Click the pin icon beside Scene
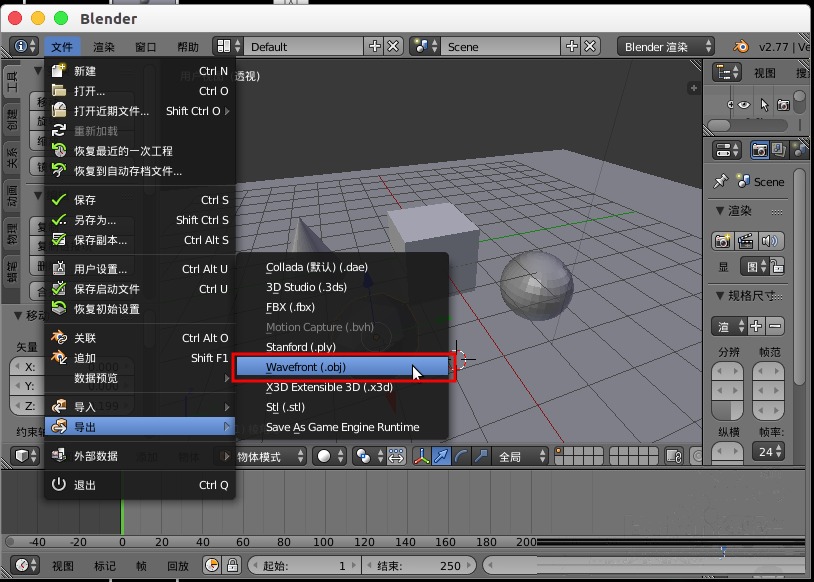 click(721, 181)
